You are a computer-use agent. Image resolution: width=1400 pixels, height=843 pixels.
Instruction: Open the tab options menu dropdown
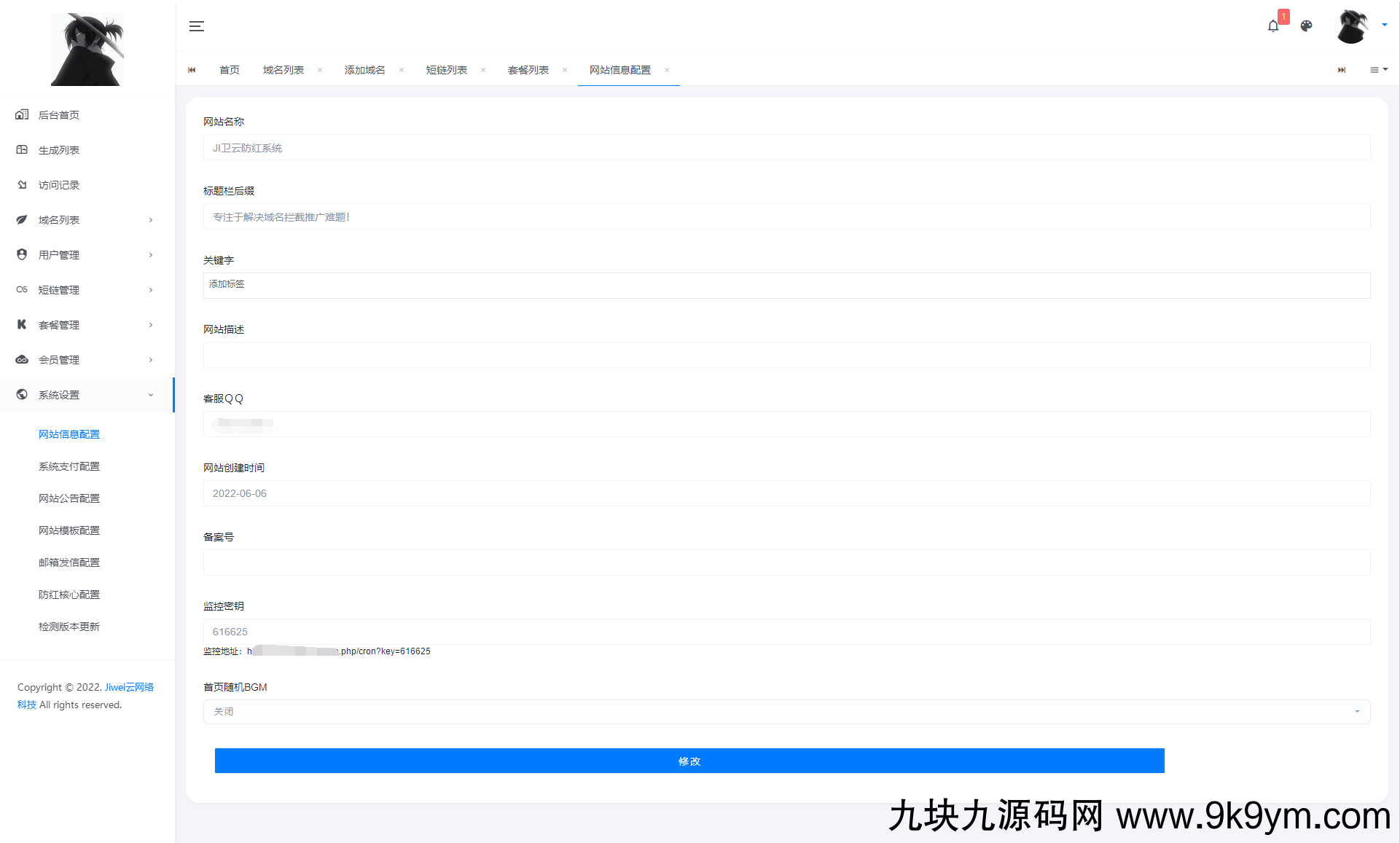coord(1378,70)
